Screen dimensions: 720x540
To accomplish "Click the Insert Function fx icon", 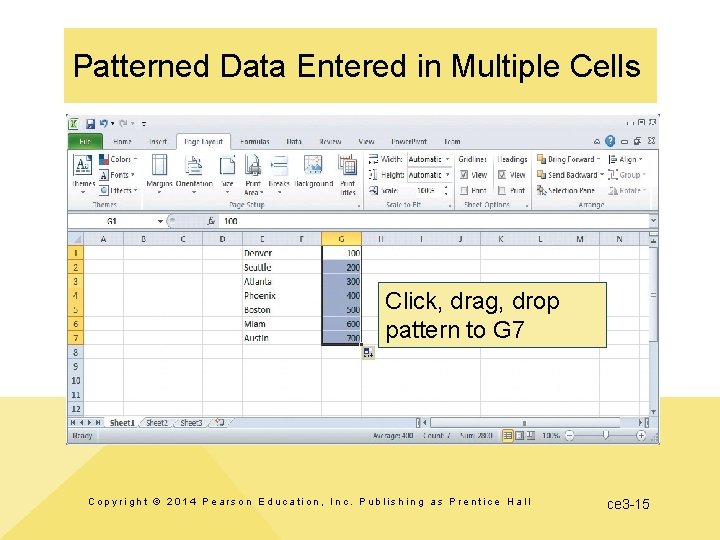I will [x=211, y=221].
